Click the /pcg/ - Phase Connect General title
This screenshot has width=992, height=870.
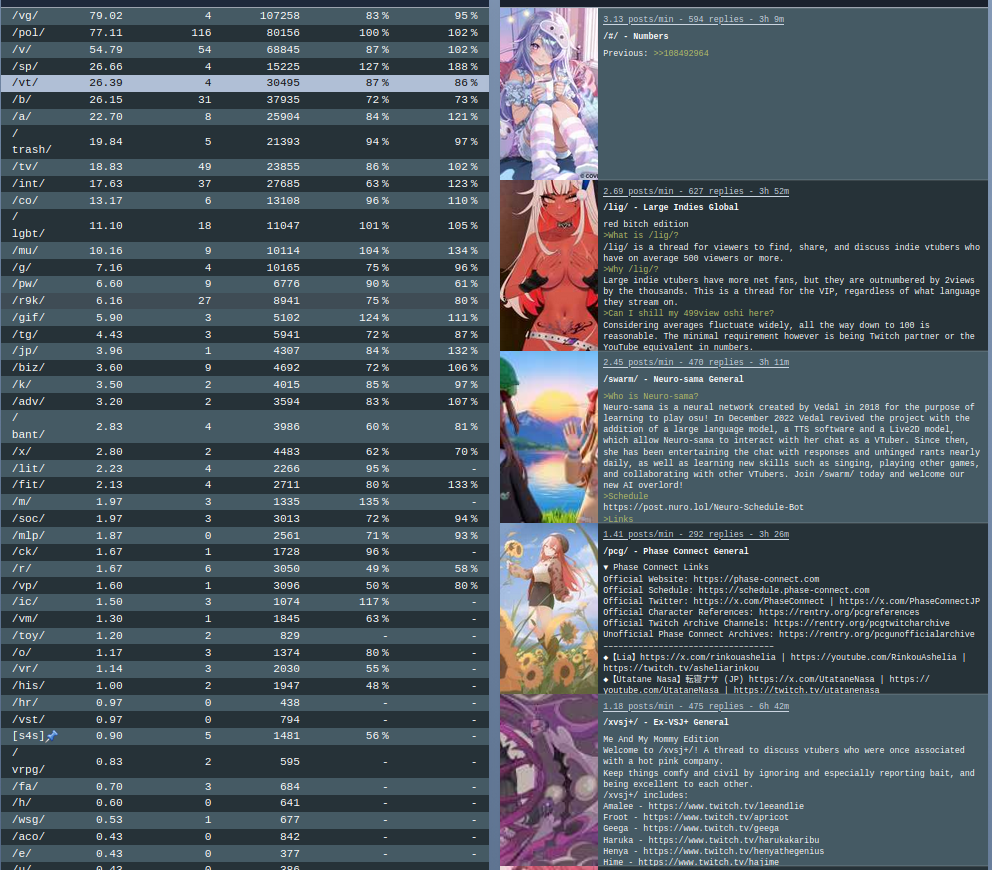676,552
